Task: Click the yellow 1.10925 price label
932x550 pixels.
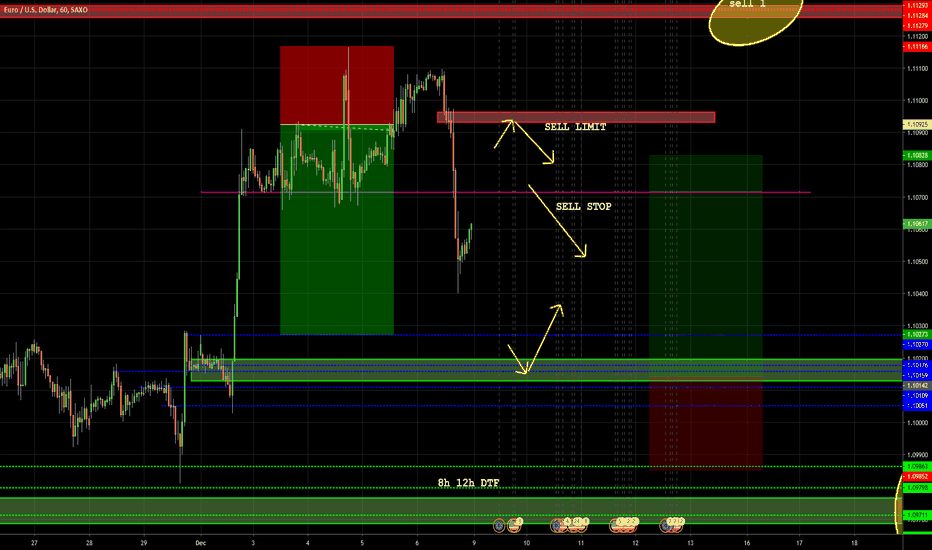Action: click(916, 124)
